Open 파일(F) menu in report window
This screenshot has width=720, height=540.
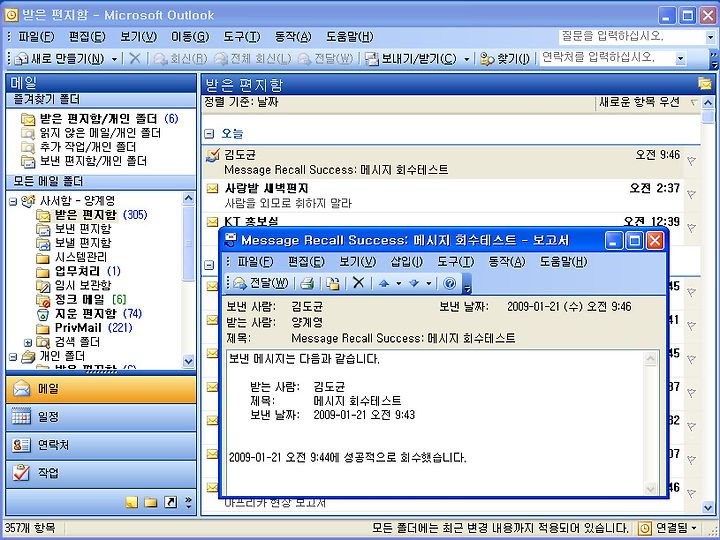pos(255,262)
